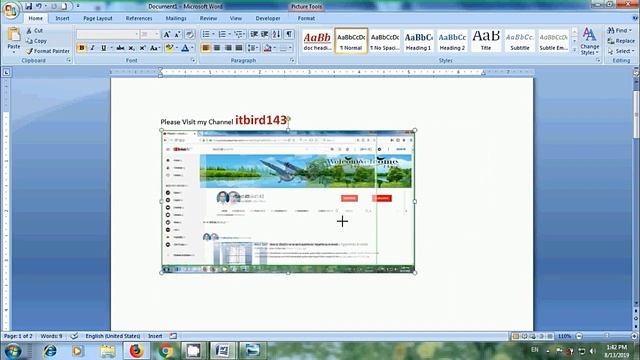
Task: Click the macro recording status icon
Action: [173, 336]
